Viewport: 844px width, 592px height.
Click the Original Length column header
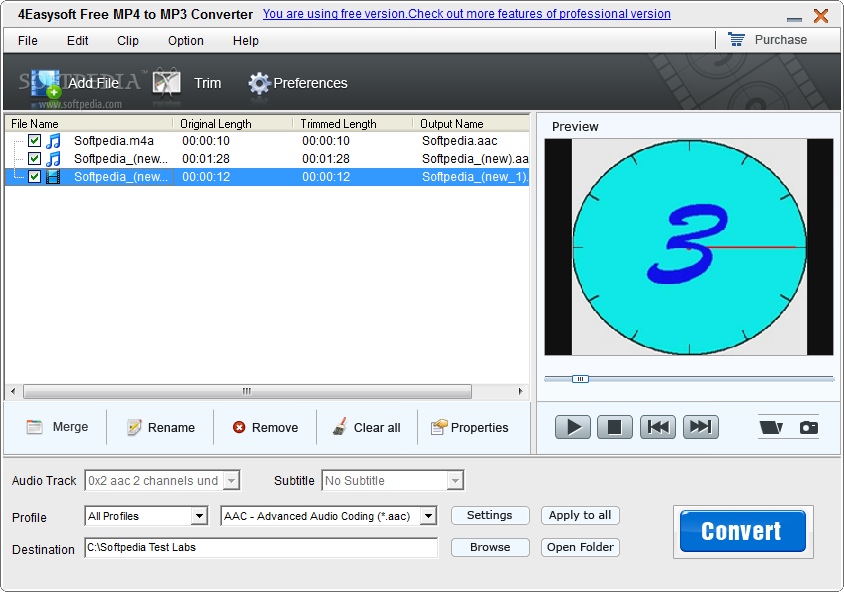coord(233,124)
